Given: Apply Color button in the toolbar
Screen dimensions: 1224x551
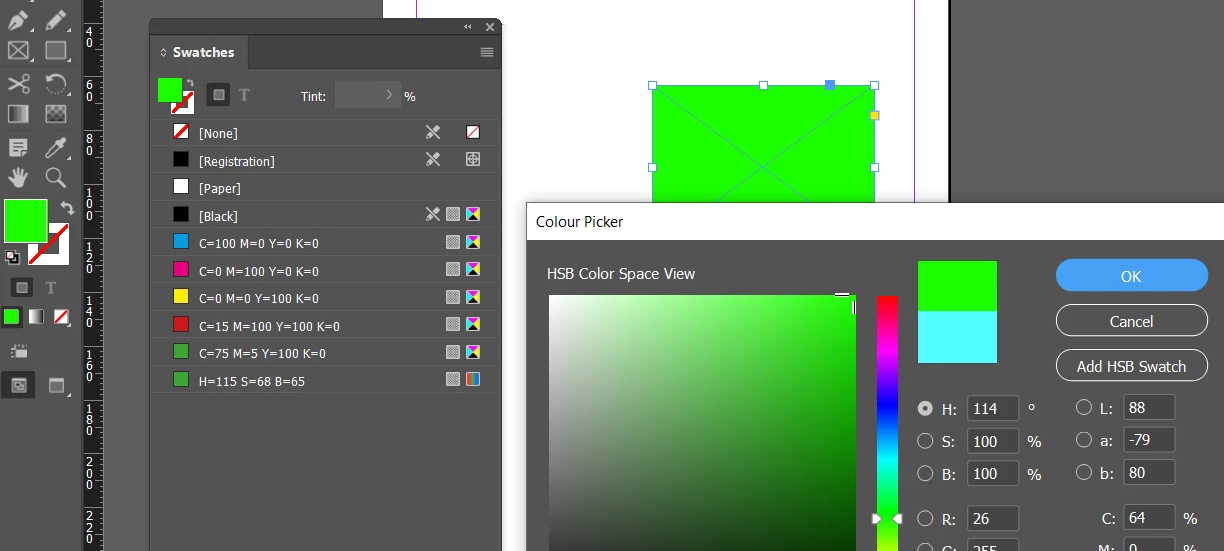Looking at the screenshot, I should point(11,317).
